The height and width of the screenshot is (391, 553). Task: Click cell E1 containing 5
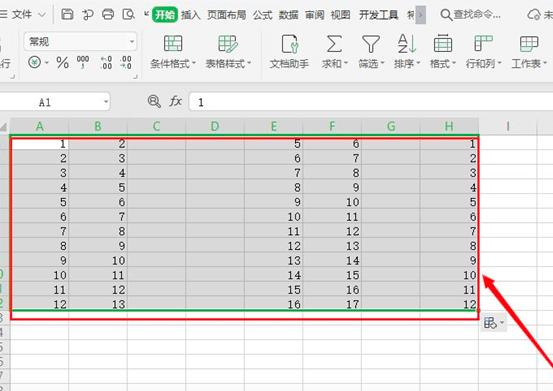(x=273, y=143)
